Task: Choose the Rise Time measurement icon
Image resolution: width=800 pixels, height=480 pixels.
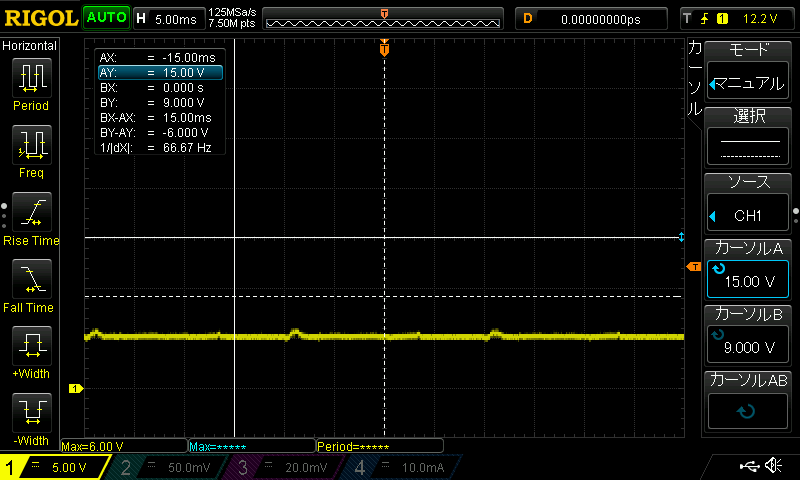Action: coord(30,218)
